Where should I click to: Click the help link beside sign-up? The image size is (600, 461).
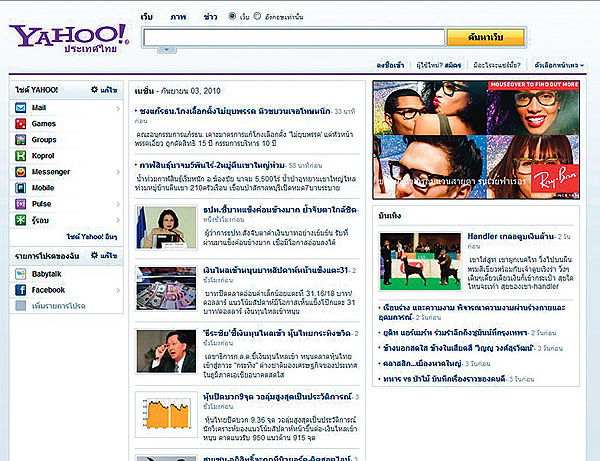click(x=497, y=65)
